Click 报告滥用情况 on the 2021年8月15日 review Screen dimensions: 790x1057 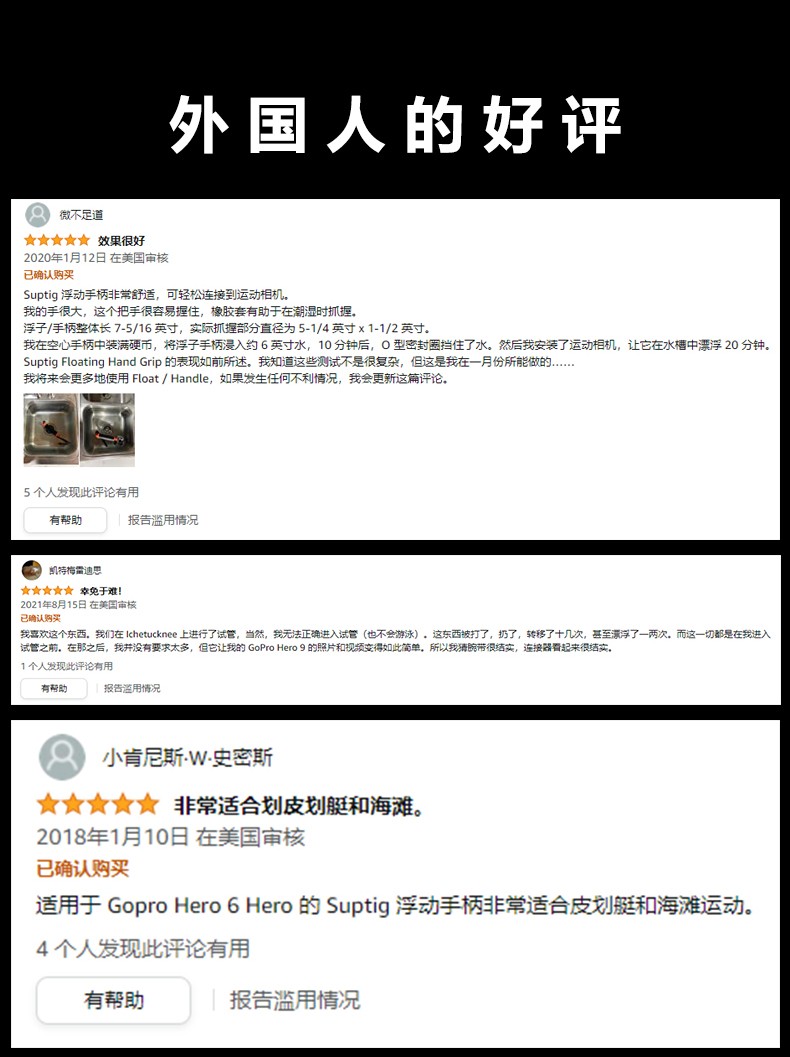pos(132,688)
